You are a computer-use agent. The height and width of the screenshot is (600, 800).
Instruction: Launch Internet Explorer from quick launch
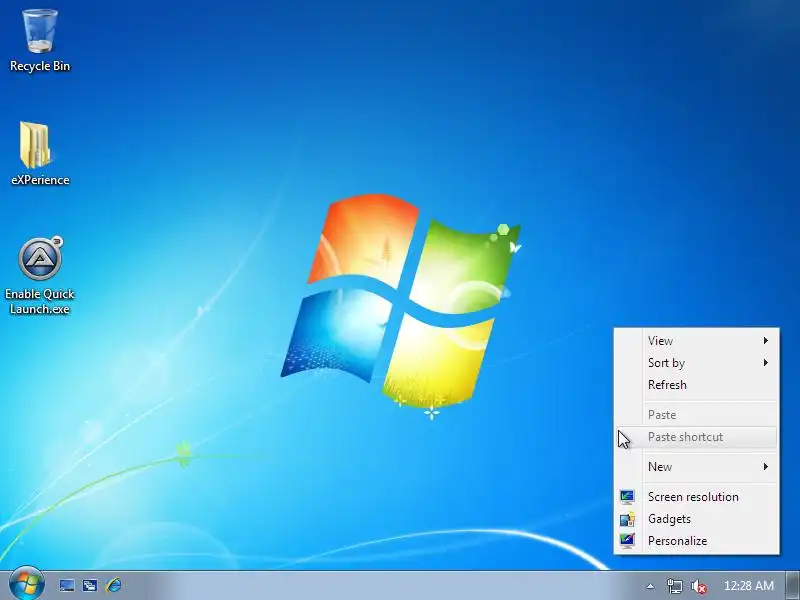114,585
